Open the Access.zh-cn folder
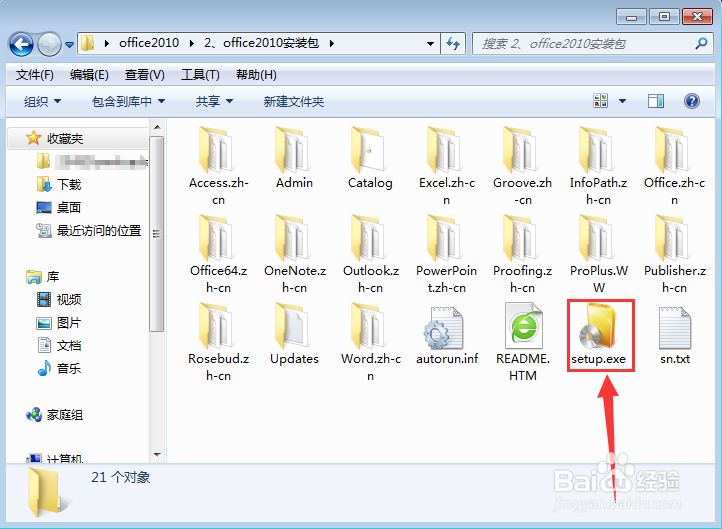Viewport: 722px width, 529px height. point(218,166)
